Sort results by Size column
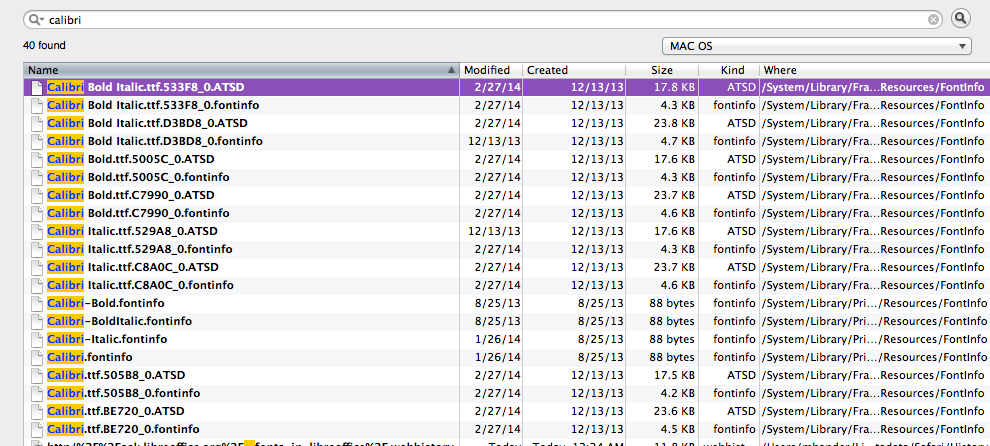 point(662,70)
